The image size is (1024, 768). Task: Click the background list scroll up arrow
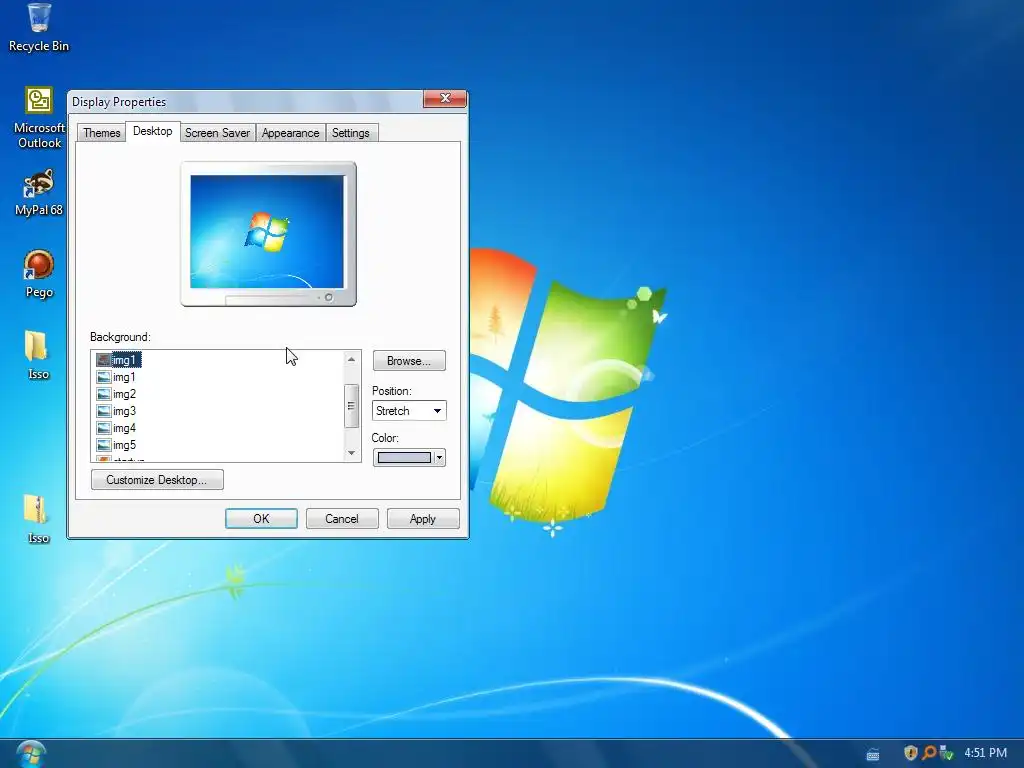[351, 359]
